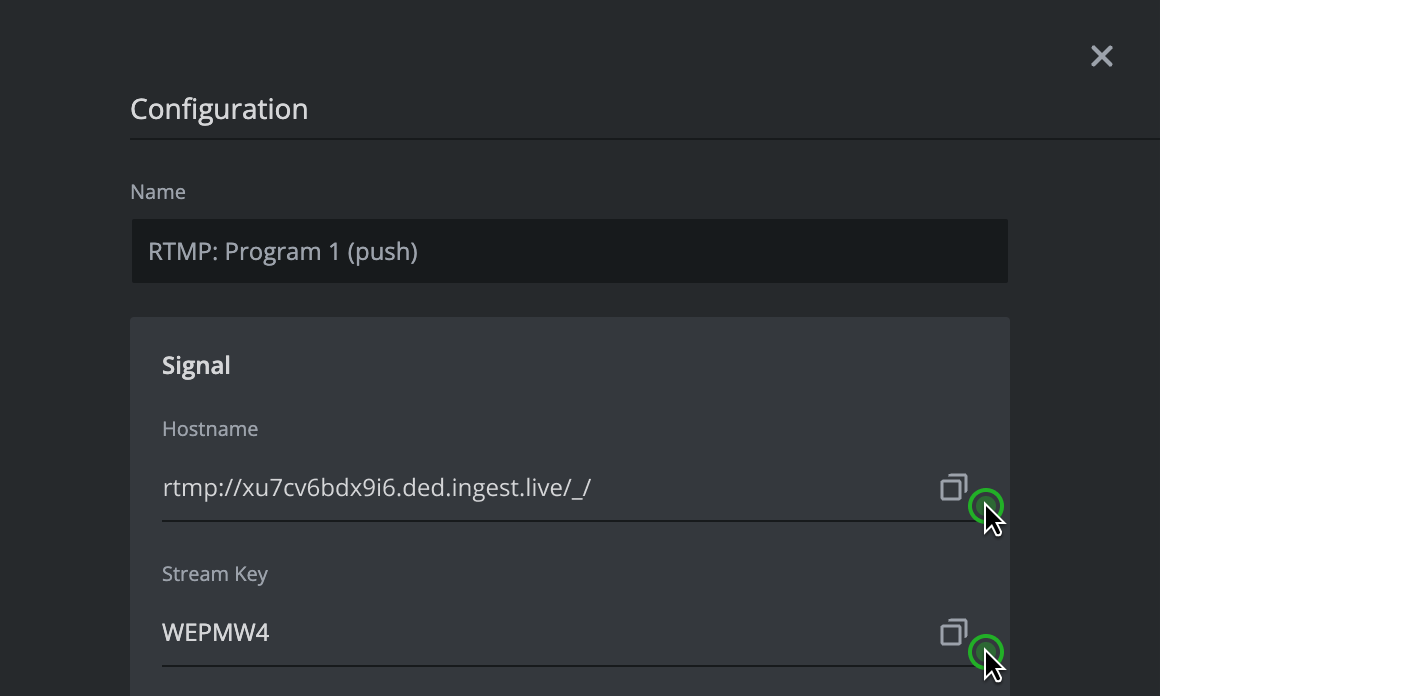Click the Signal section heading

pyautogui.click(x=196, y=364)
